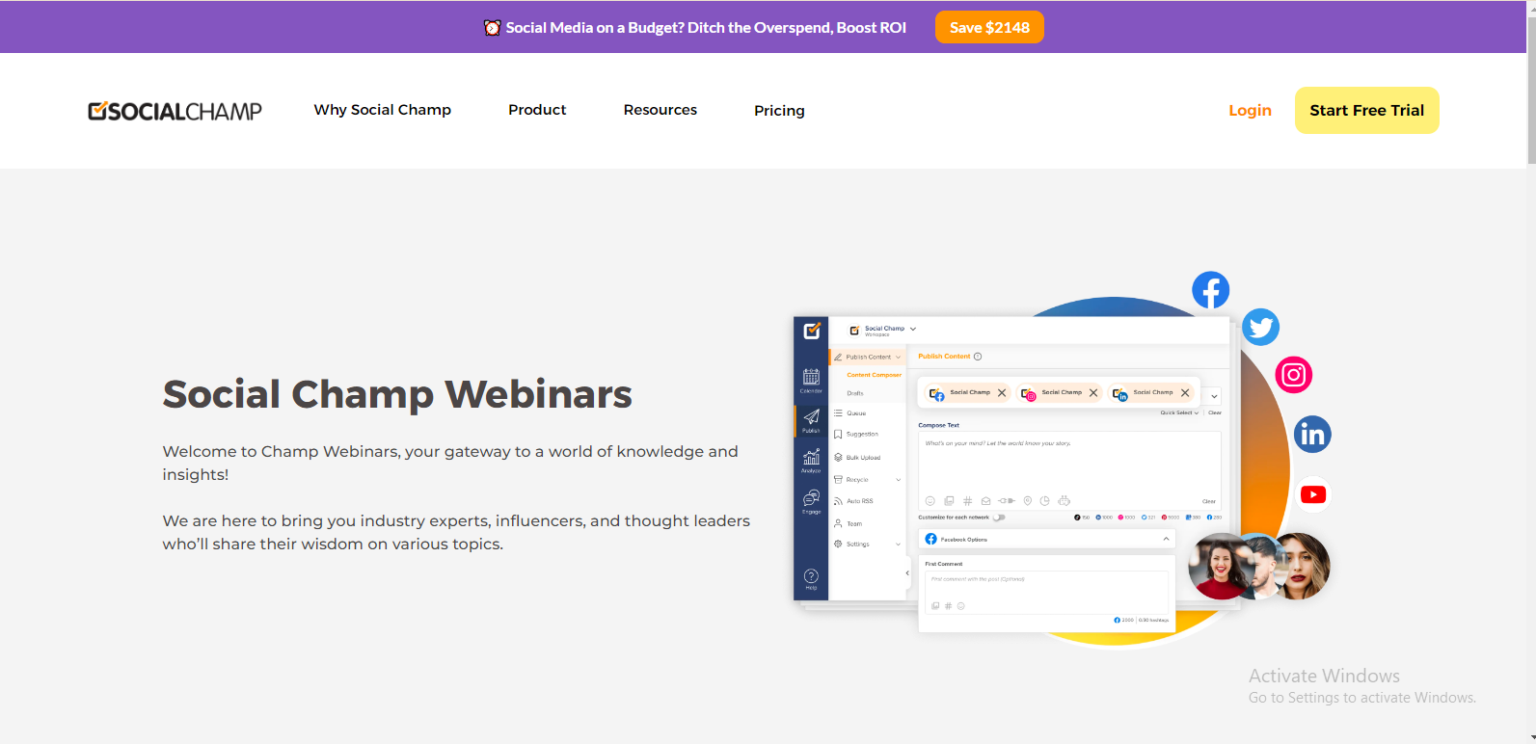Click the floating Facebook icon near the artwork
This screenshot has height=744, width=1536.
[x=1211, y=289]
